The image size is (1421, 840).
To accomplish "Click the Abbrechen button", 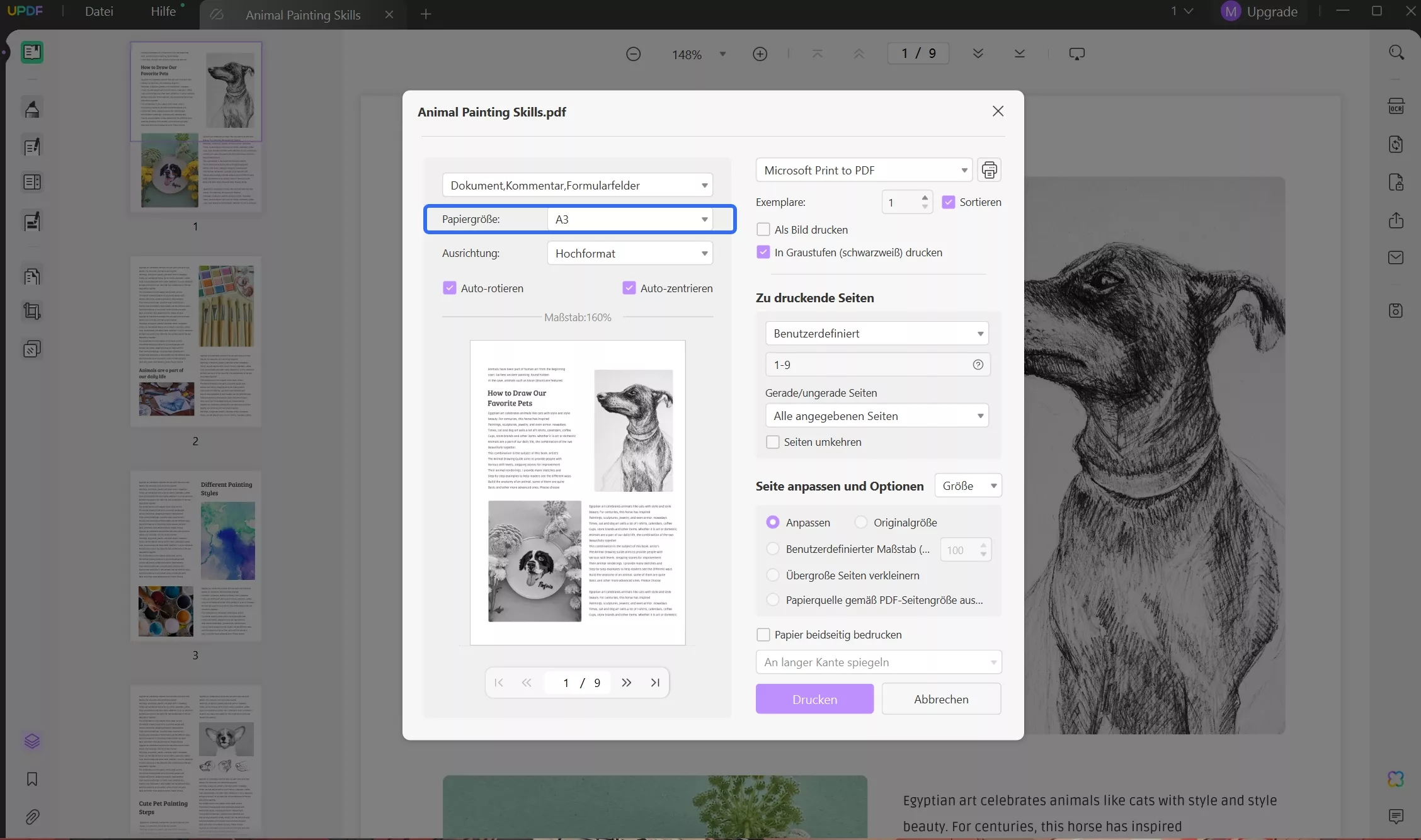I will [x=941, y=699].
